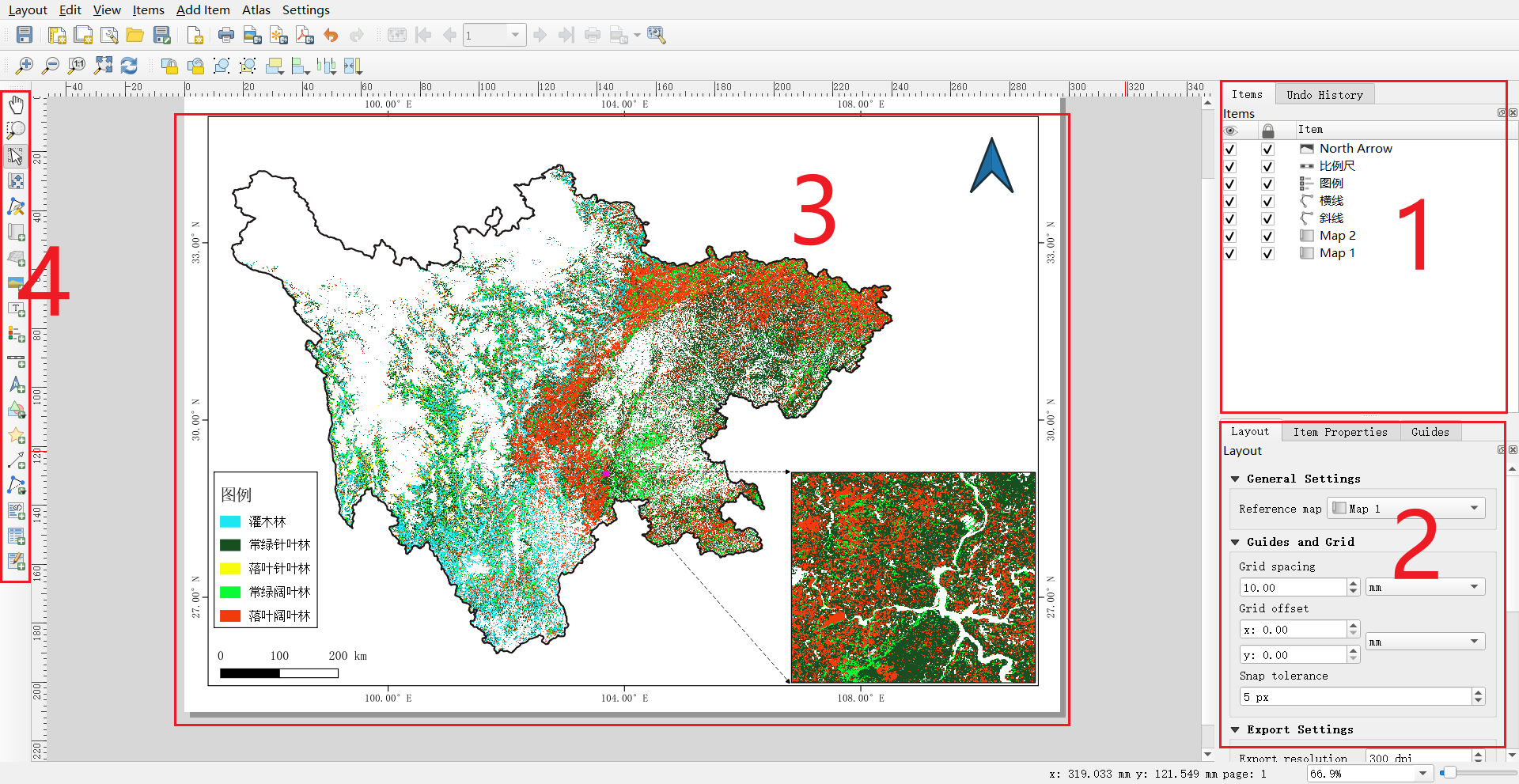
Task: Open the Reference map dropdown showing Map 1
Action: [x=1404, y=508]
